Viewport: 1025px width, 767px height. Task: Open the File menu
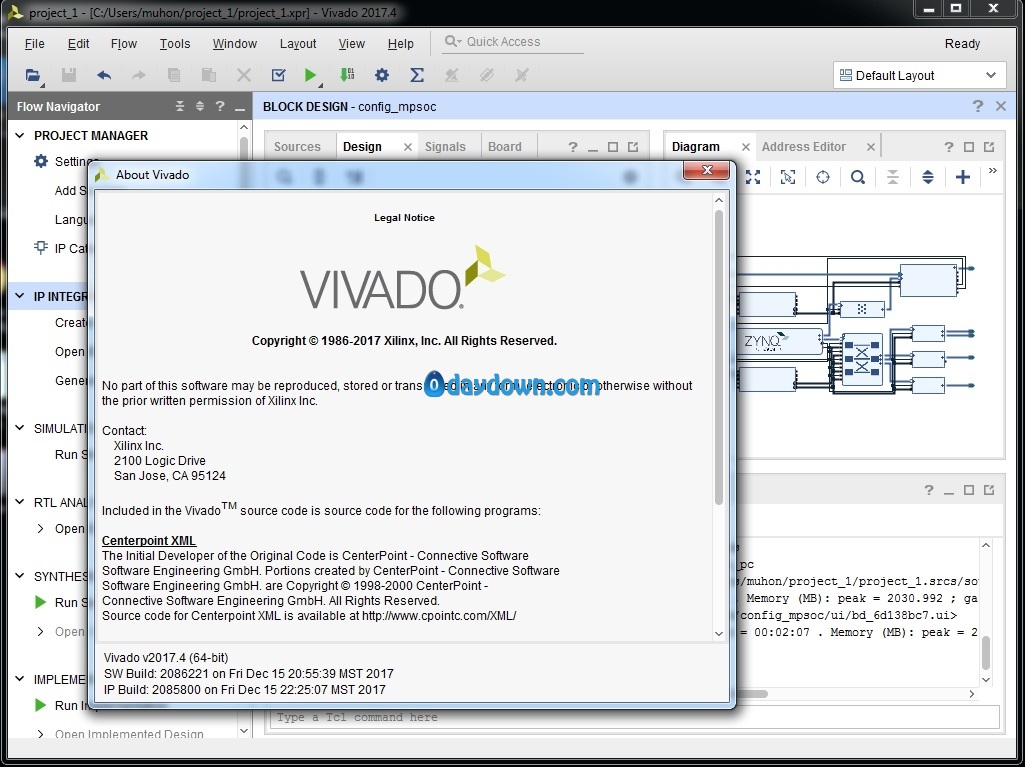(x=35, y=43)
